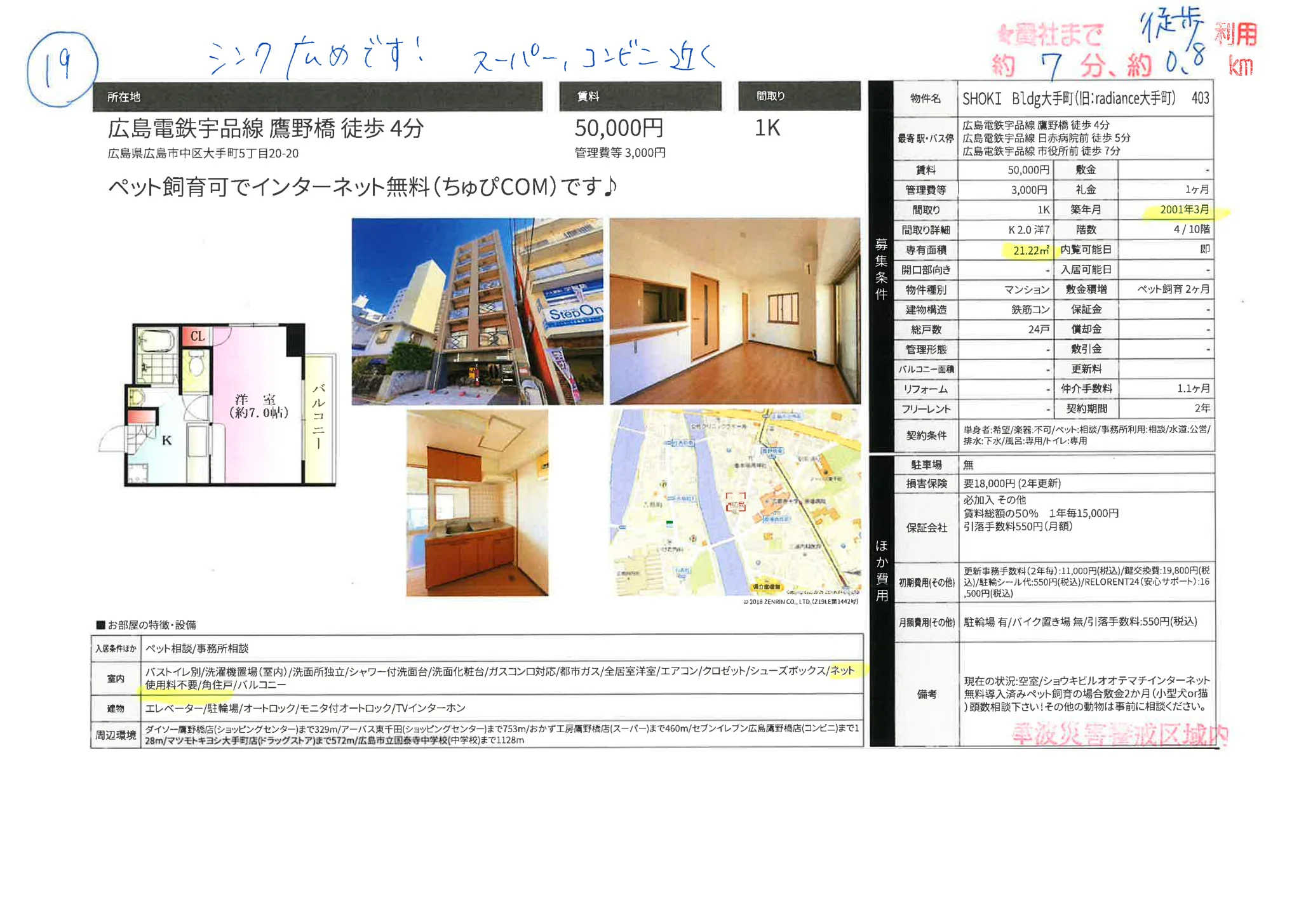Image resolution: width=1306 pixels, height=924 pixels.
Task: Click the ペット飼育可でインターネット無料 headline
Action: pos(362,187)
